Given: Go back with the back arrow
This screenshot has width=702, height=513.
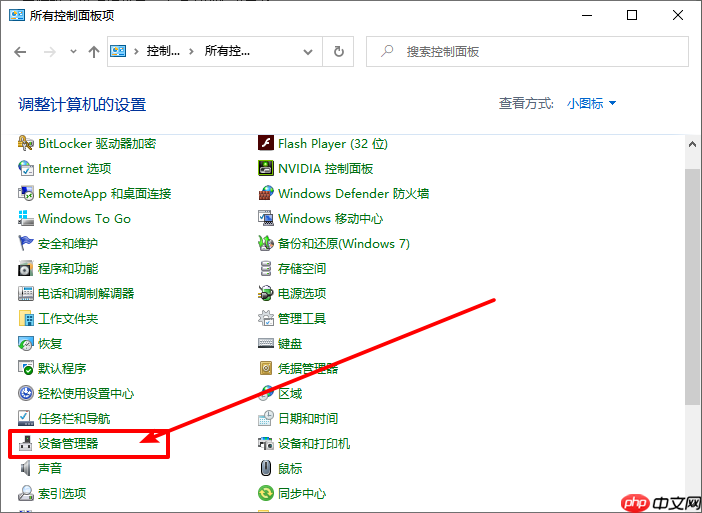Looking at the screenshot, I should 20,52.
